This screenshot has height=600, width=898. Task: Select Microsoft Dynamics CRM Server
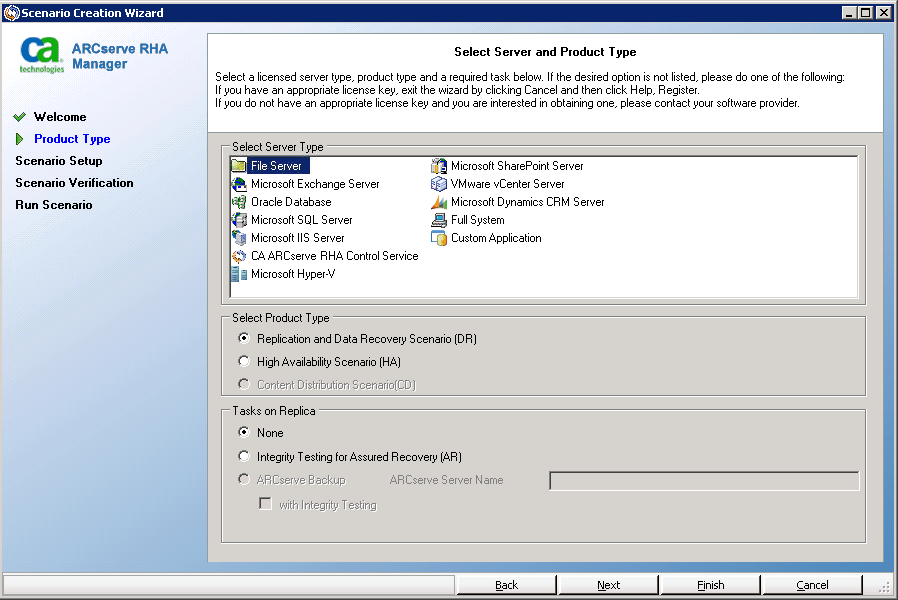pos(528,202)
